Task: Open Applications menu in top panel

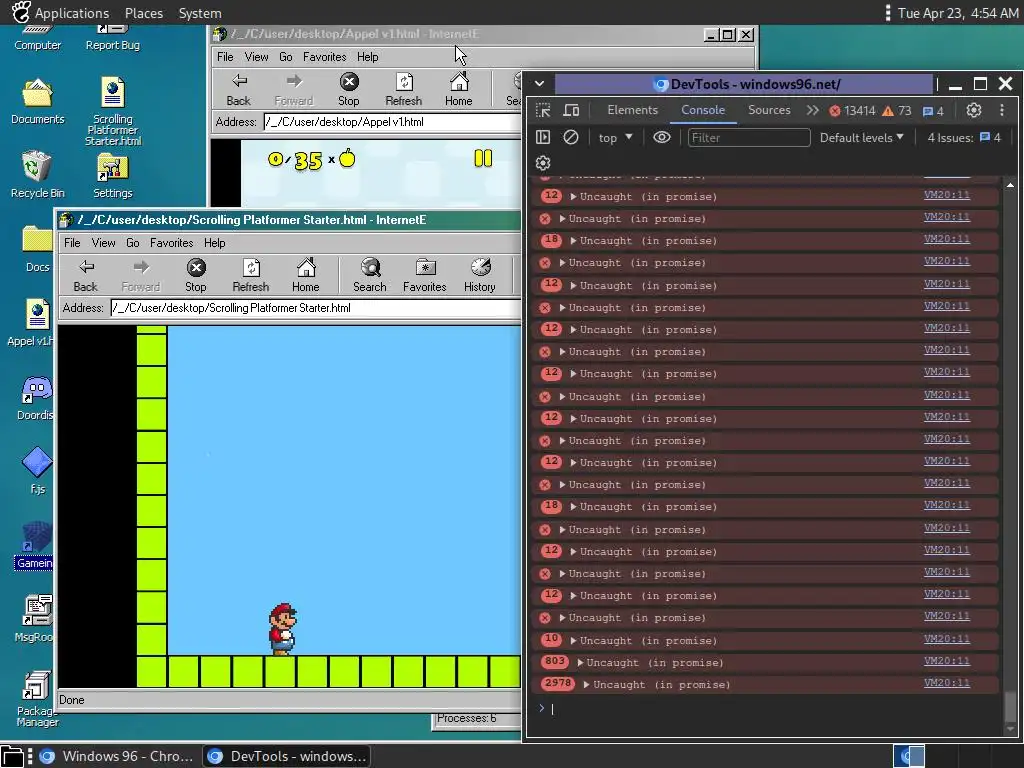Action: [x=72, y=13]
